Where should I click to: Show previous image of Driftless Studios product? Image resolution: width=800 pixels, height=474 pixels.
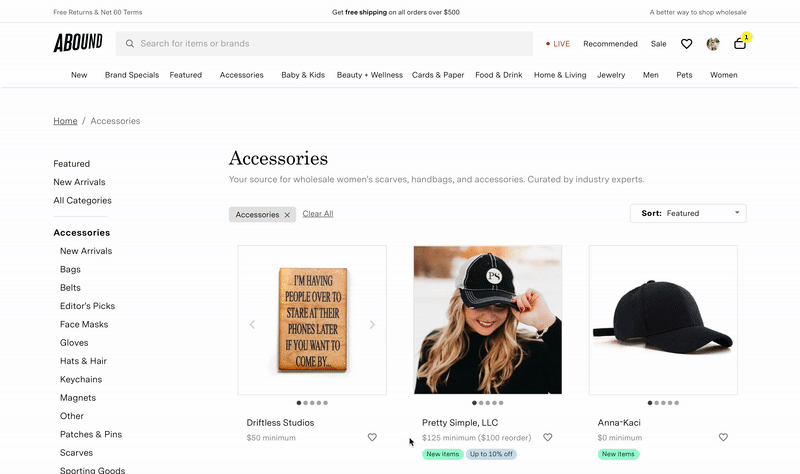(x=252, y=325)
